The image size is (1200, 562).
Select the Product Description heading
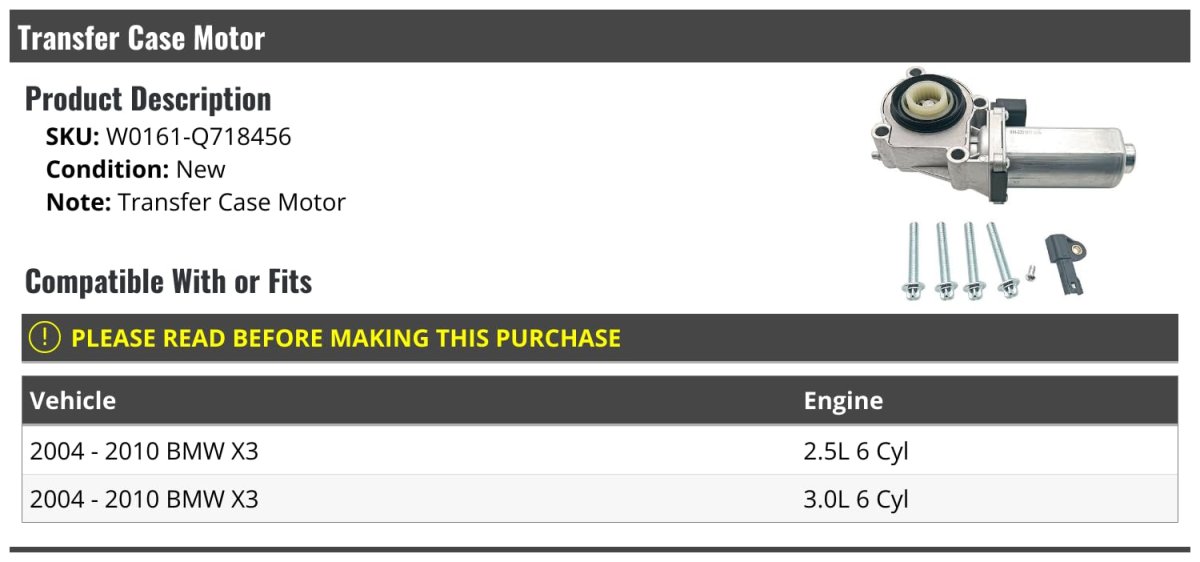pyautogui.click(x=148, y=99)
